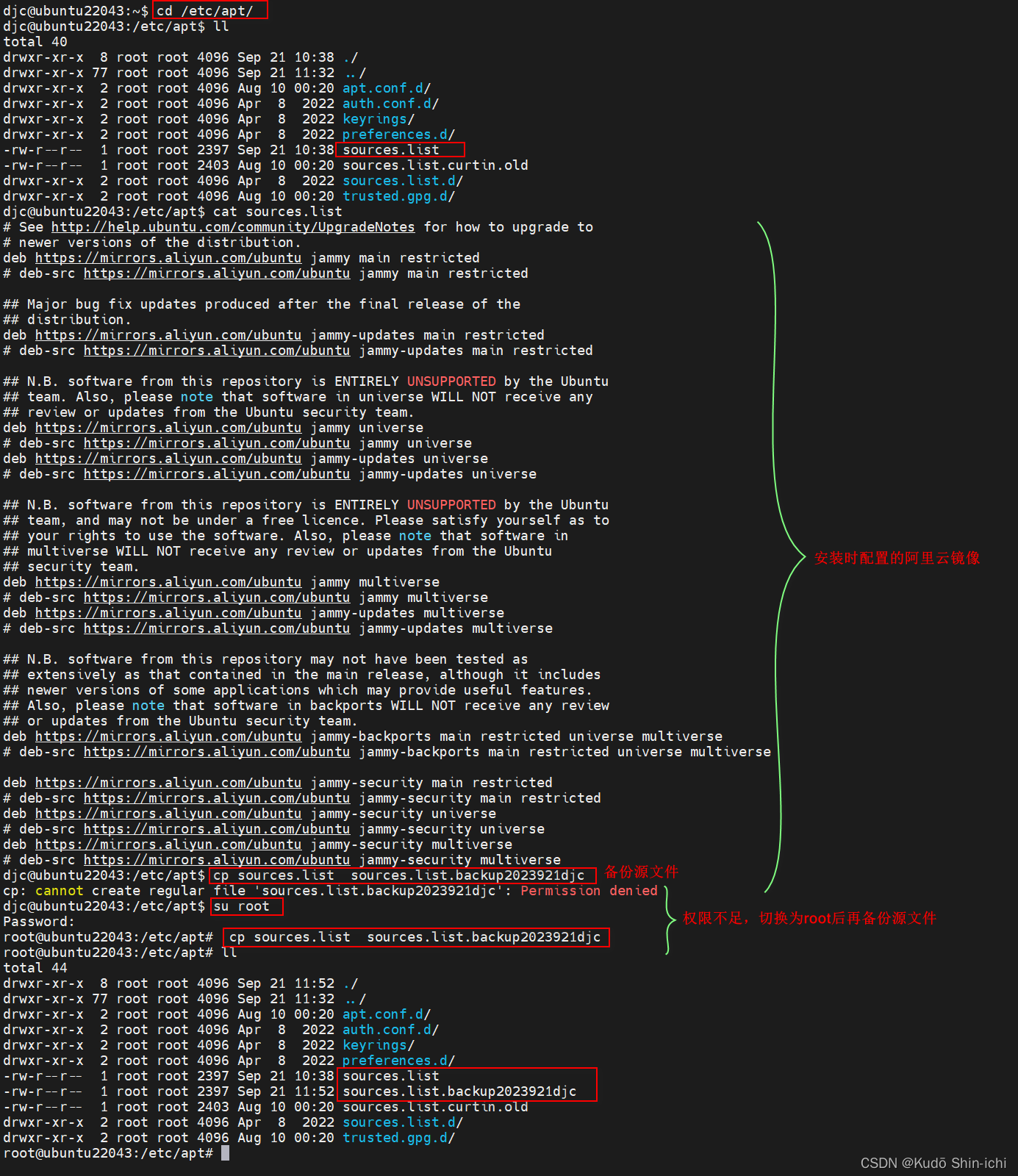The width and height of the screenshot is (1018, 1176).
Task: Click 'note' in 'software in universe WILL NOT' line
Action: [197, 397]
